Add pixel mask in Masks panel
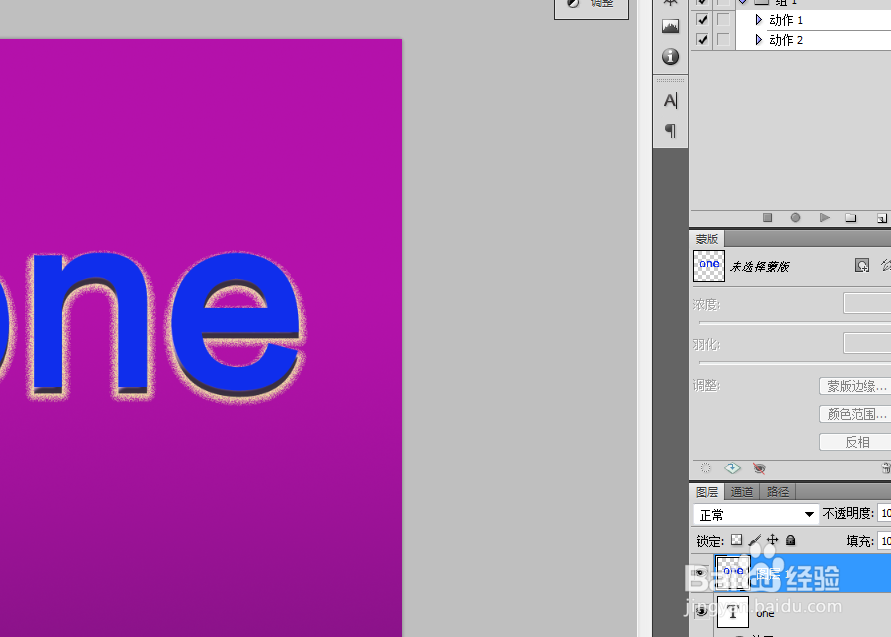Viewport: 891px width, 637px height. click(862, 265)
